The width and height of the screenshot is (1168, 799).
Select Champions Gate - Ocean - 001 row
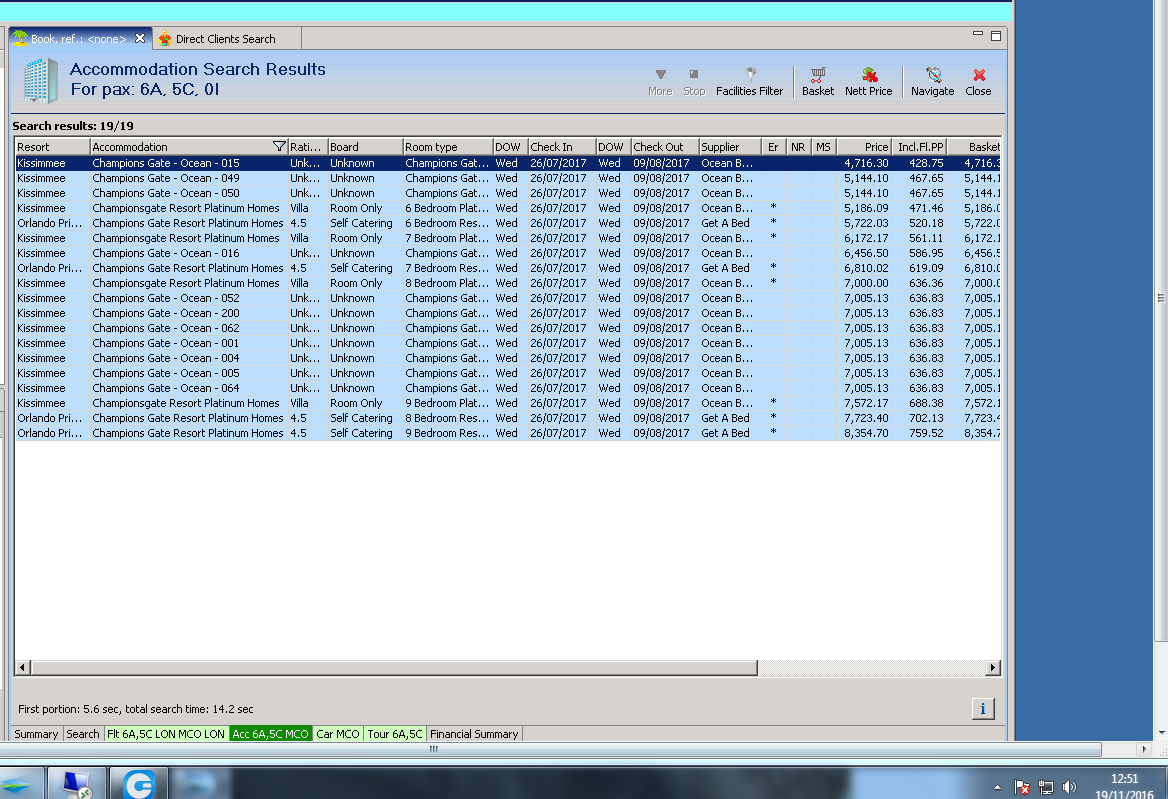507,343
